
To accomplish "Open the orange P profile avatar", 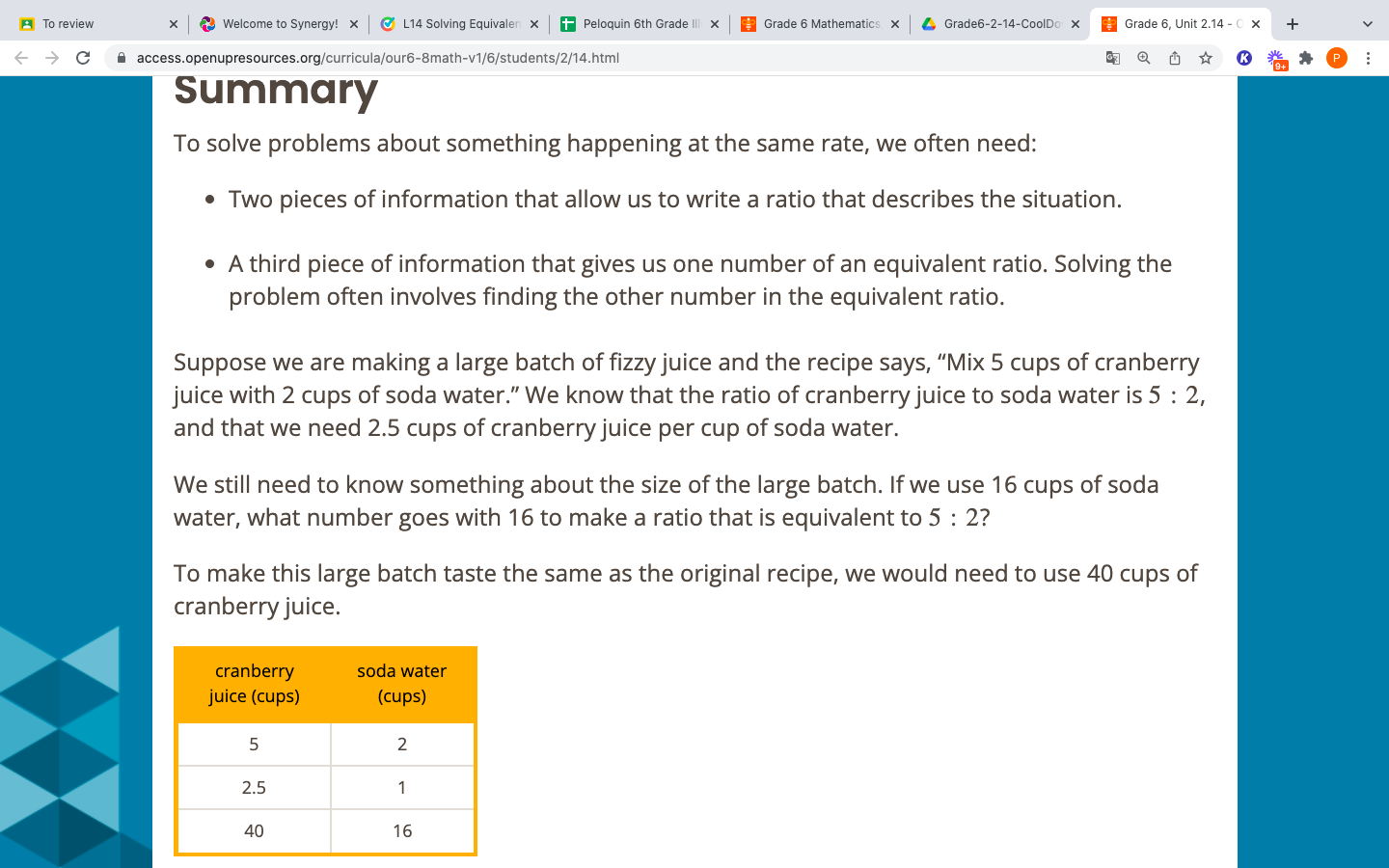I will [1337, 58].
